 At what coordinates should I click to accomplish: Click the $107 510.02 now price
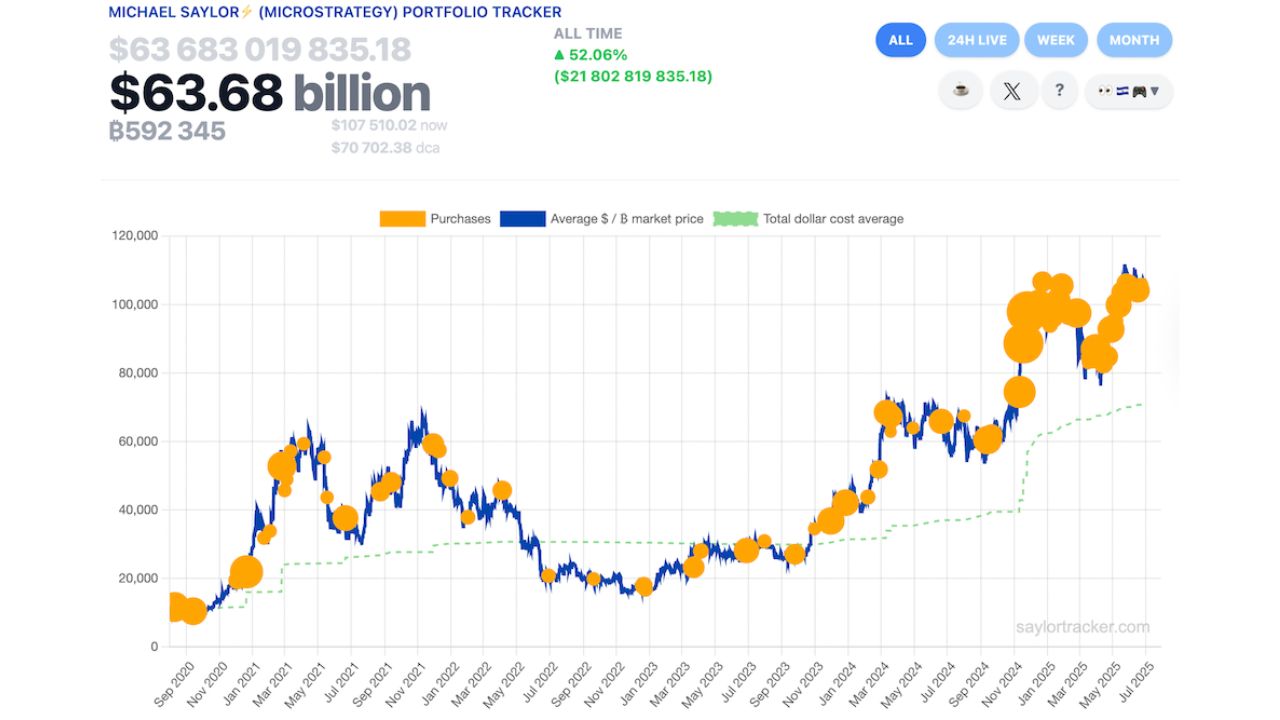[389, 125]
